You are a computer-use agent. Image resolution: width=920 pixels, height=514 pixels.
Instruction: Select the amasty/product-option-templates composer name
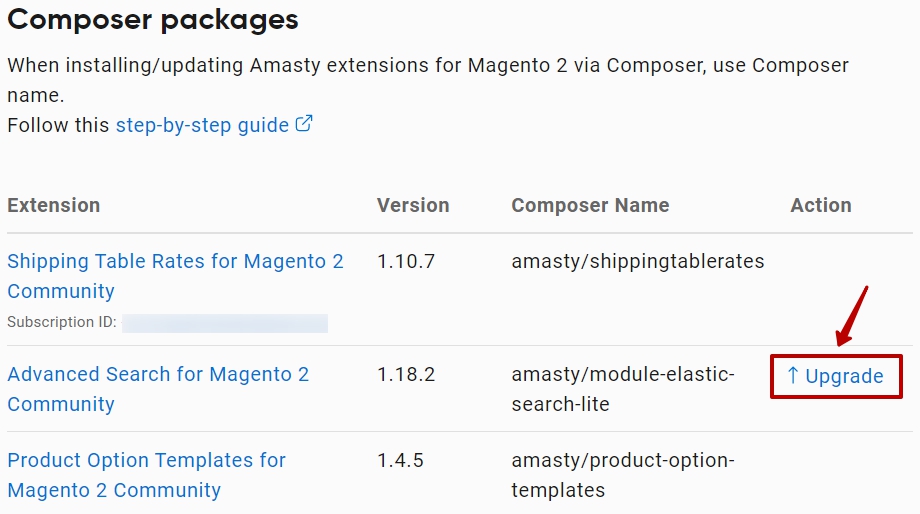(x=623, y=475)
